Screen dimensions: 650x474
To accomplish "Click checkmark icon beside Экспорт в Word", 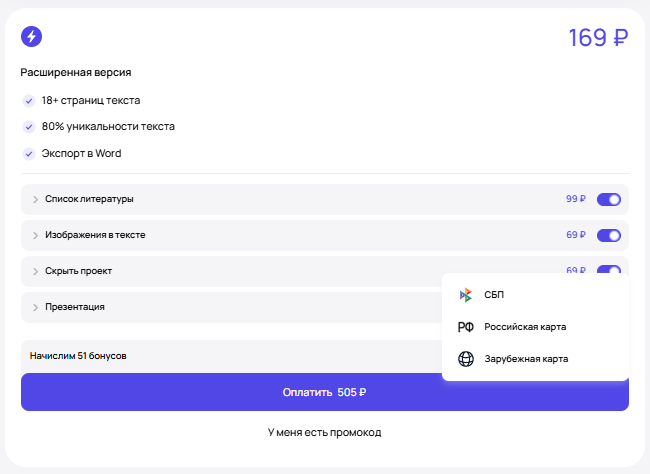I will (x=28, y=153).
